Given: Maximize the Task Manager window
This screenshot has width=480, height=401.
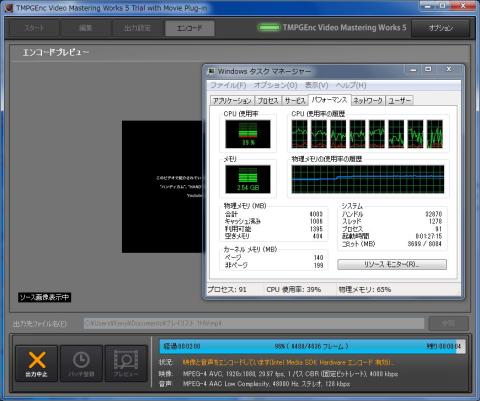Looking at the screenshot, I should click(x=428, y=69).
